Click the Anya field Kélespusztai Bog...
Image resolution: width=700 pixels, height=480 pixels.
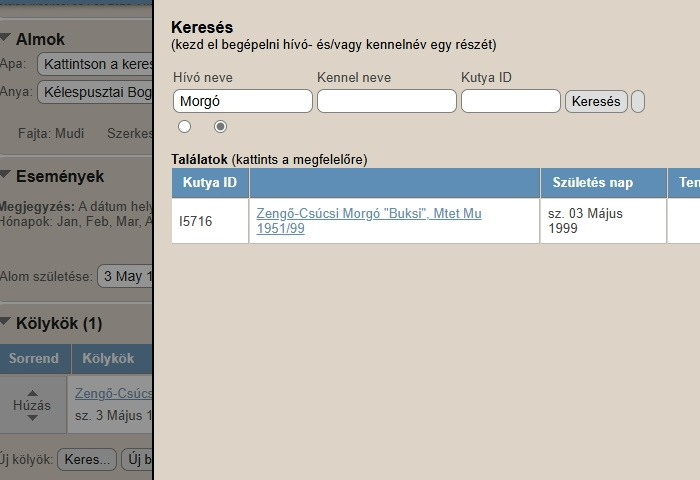(95, 94)
